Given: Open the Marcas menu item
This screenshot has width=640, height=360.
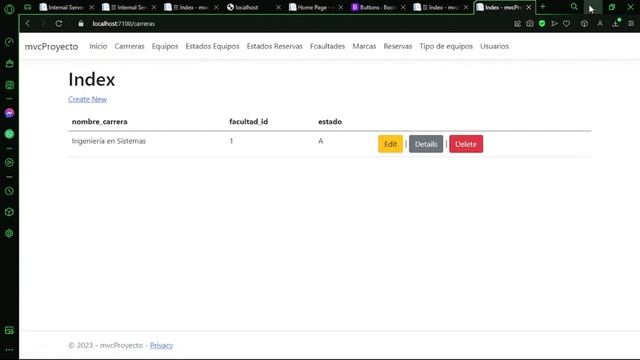Looking at the screenshot, I should coord(364,47).
